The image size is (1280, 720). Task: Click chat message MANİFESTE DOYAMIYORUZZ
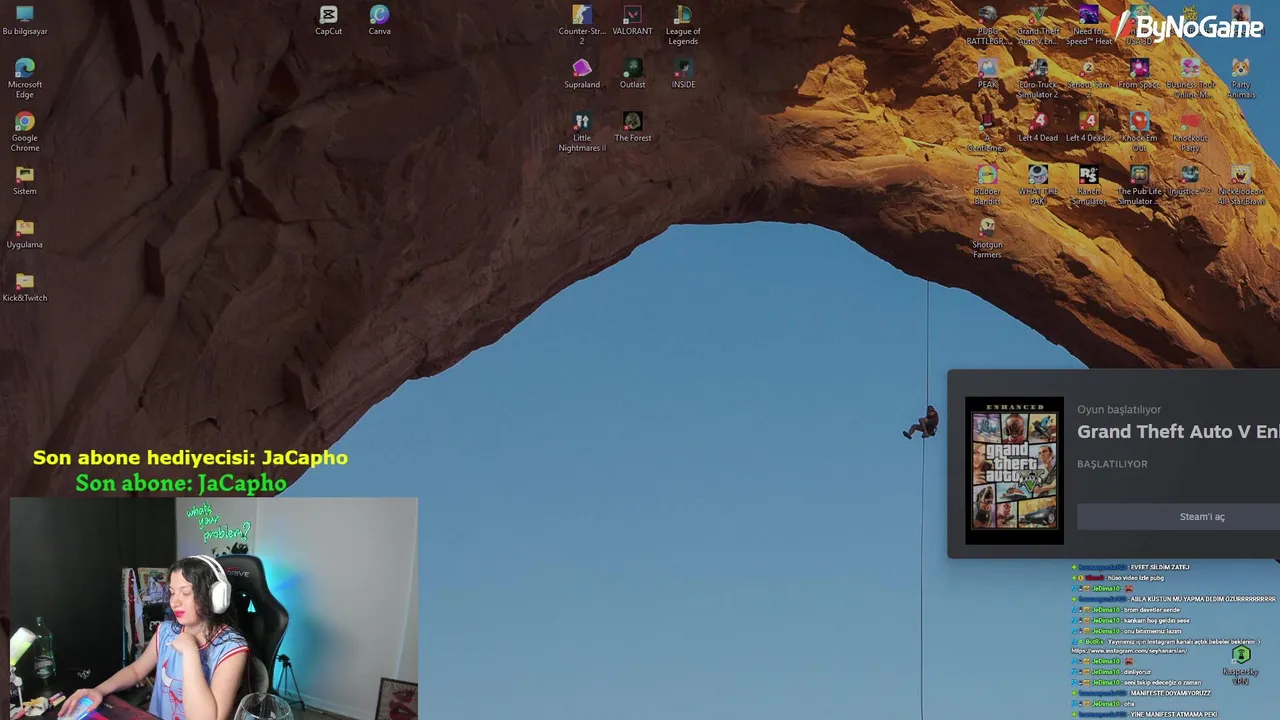coord(1170,693)
